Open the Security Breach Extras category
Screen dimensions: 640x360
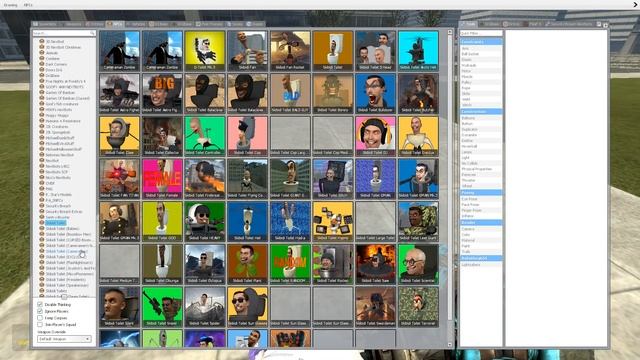pos(64,211)
